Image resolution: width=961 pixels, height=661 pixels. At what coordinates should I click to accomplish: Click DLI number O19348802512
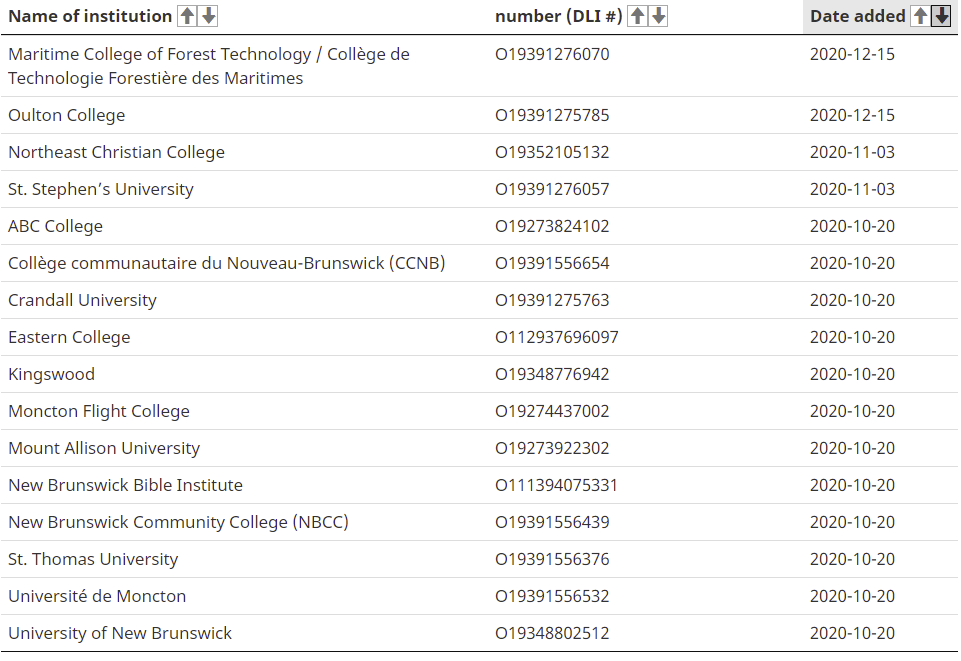[552, 633]
